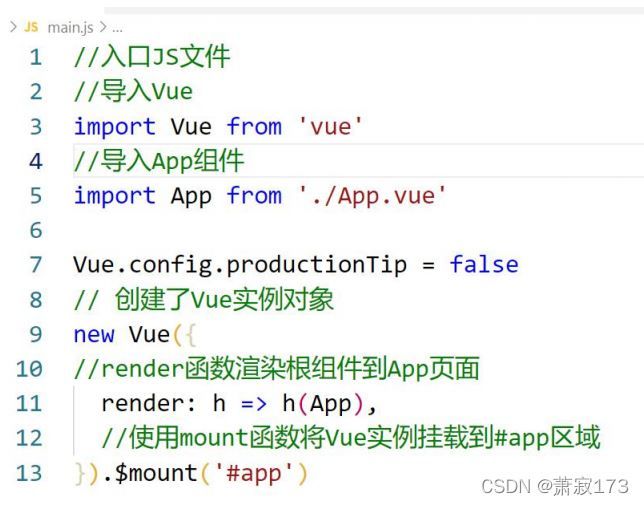
Task: Place cursor on productionTip property
Action: [x=317, y=265]
